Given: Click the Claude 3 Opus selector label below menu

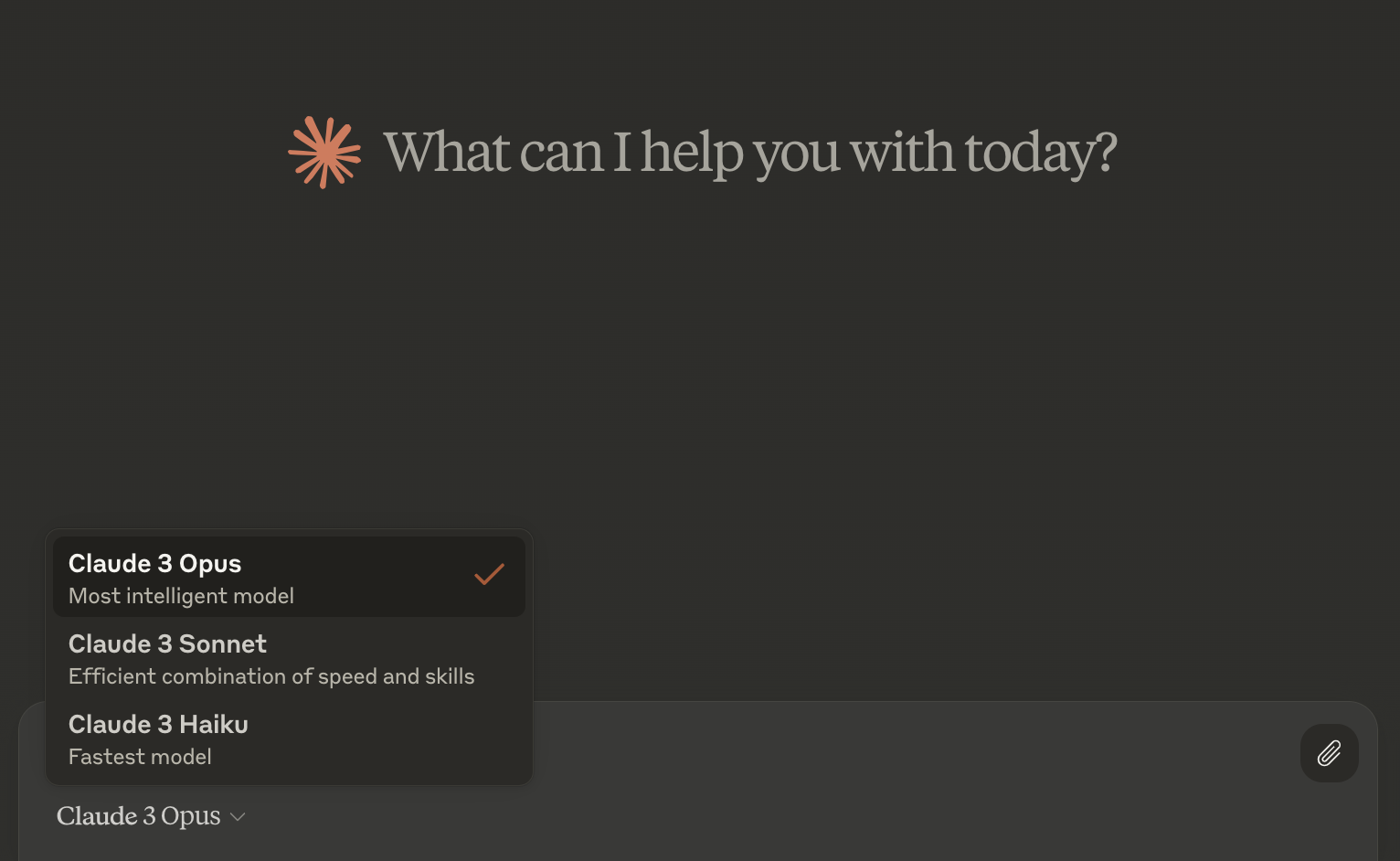Looking at the screenshot, I should click(139, 816).
